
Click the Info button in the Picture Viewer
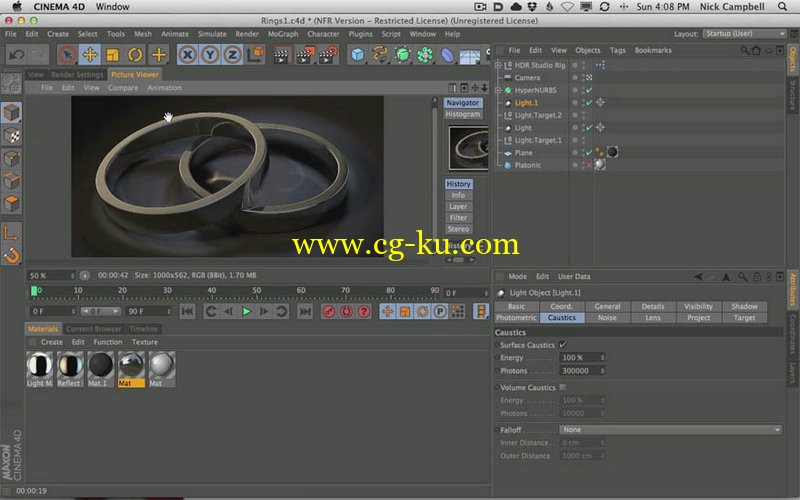(x=458, y=195)
